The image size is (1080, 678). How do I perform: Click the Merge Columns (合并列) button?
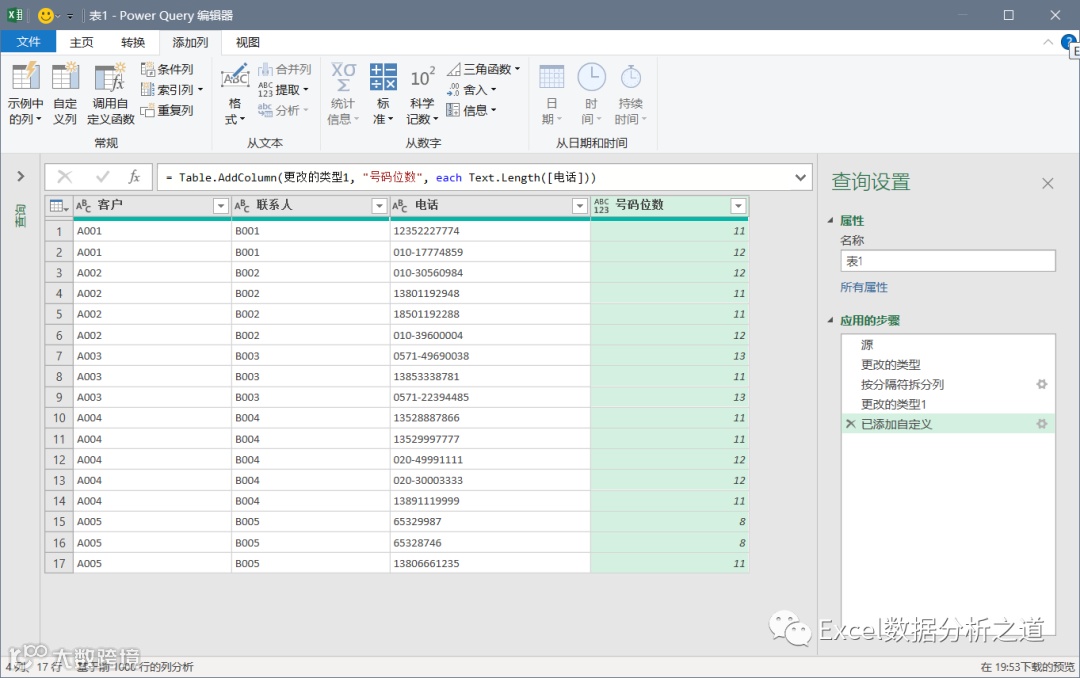(x=284, y=69)
